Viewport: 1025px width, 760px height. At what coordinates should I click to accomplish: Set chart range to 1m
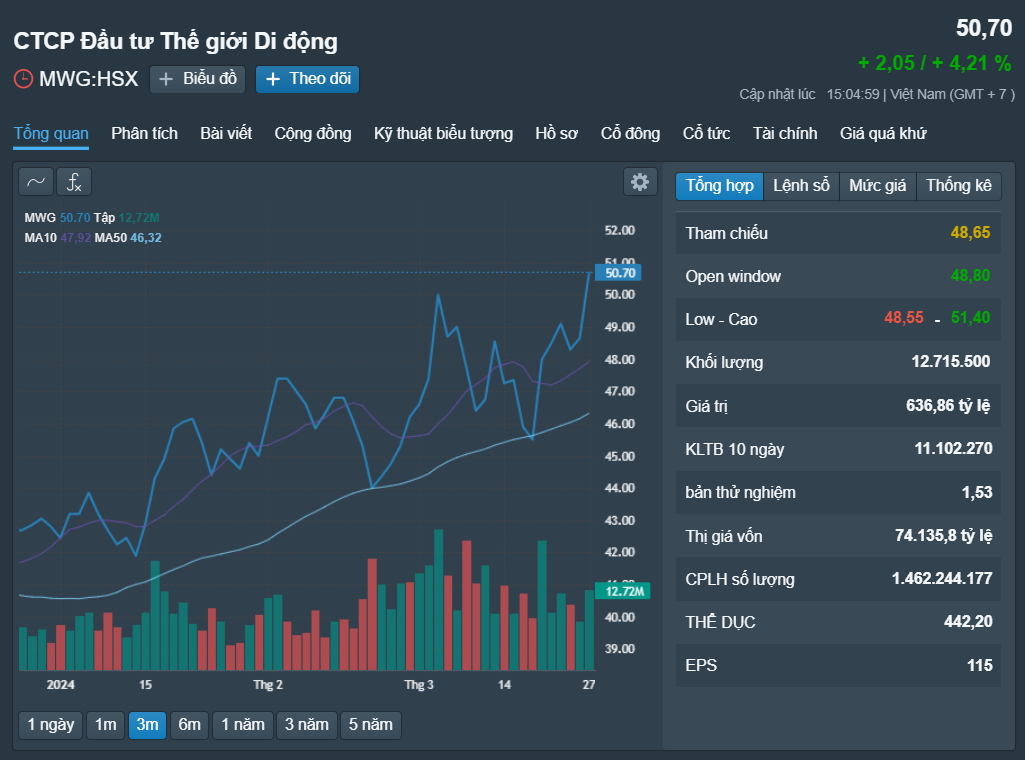pos(106,725)
